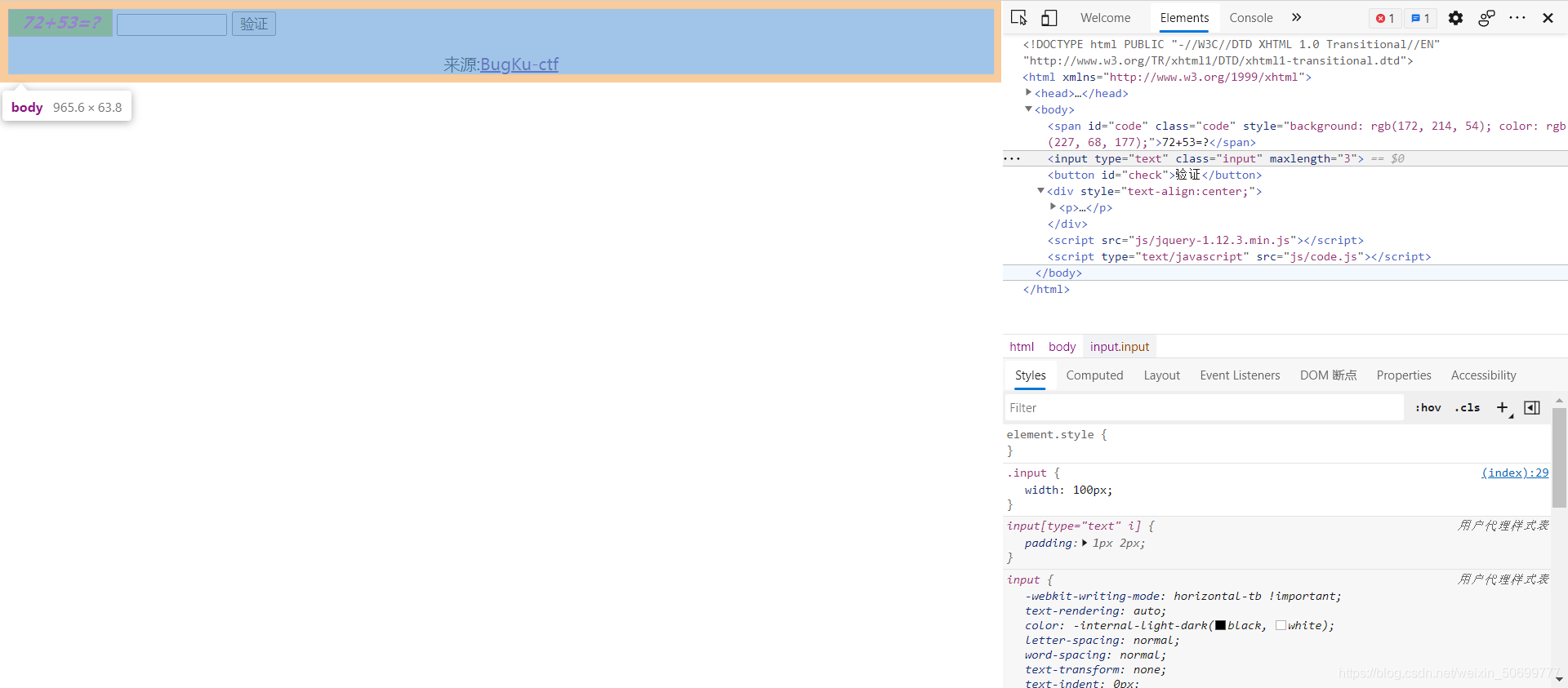The height and width of the screenshot is (688, 1568).
Task: Click the element.style rule block
Action: coord(1277,442)
